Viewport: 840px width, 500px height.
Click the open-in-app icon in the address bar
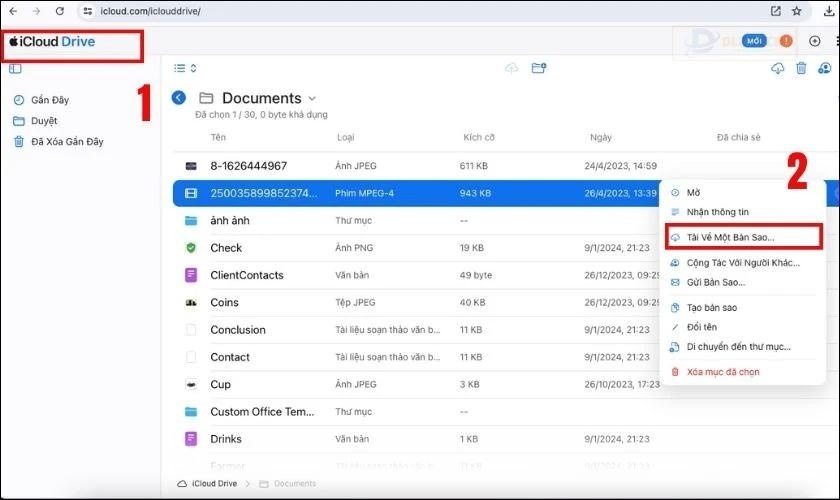(776, 11)
